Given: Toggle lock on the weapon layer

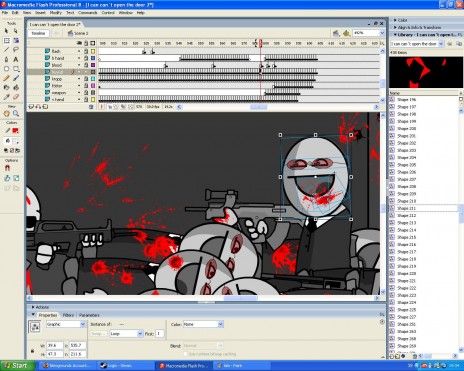Looking at the screenshot, I should click(86, 93).
